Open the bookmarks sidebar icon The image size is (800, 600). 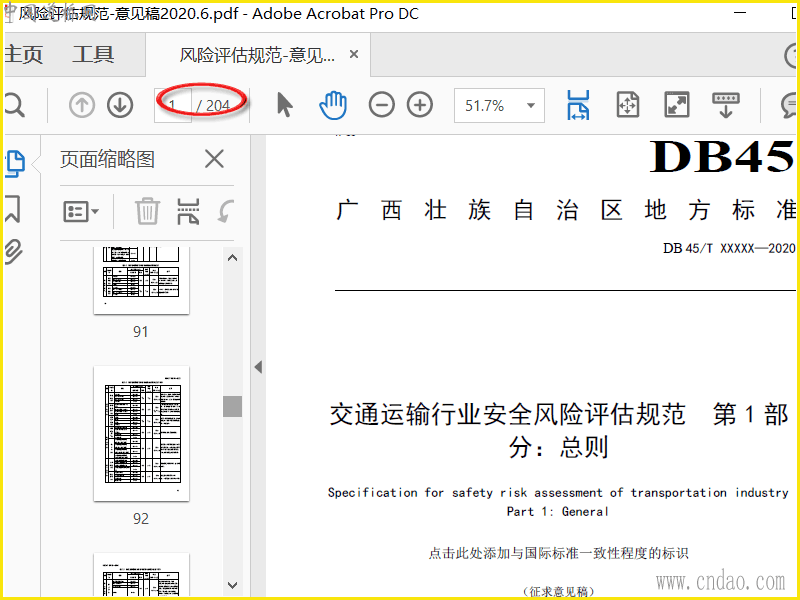coord(13,209)
